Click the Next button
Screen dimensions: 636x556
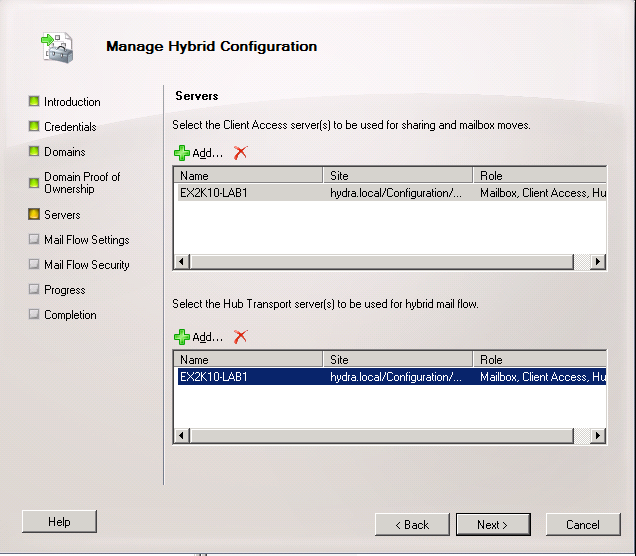pos(493,524)
